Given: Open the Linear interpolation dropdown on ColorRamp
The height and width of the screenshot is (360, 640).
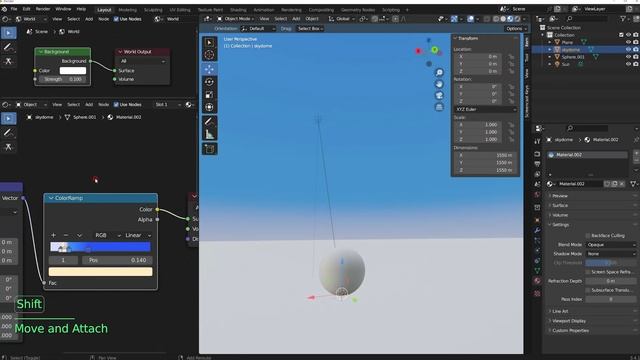Looking at the screenshot, I should click(138, 235).
